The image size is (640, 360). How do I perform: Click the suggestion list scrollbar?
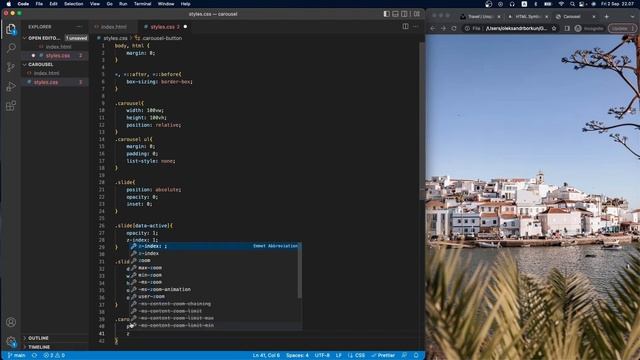(x=300, y=270)
